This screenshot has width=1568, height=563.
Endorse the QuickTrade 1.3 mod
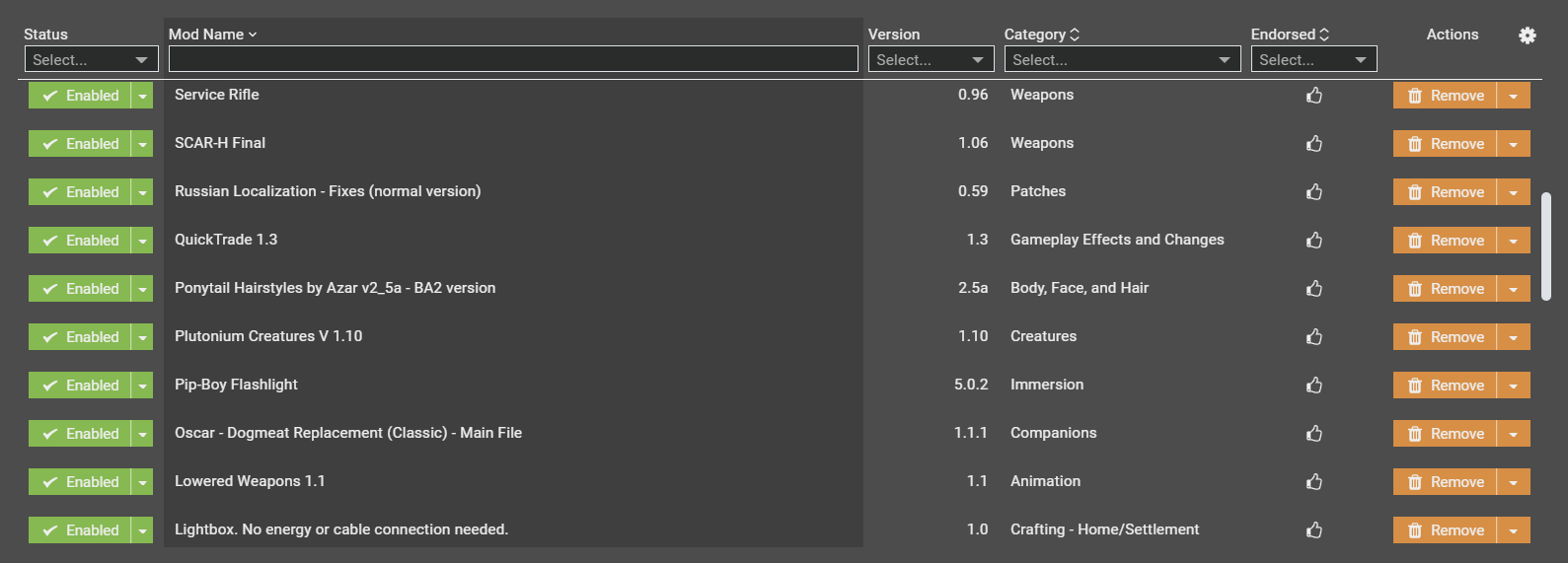tap(1313, 241)
